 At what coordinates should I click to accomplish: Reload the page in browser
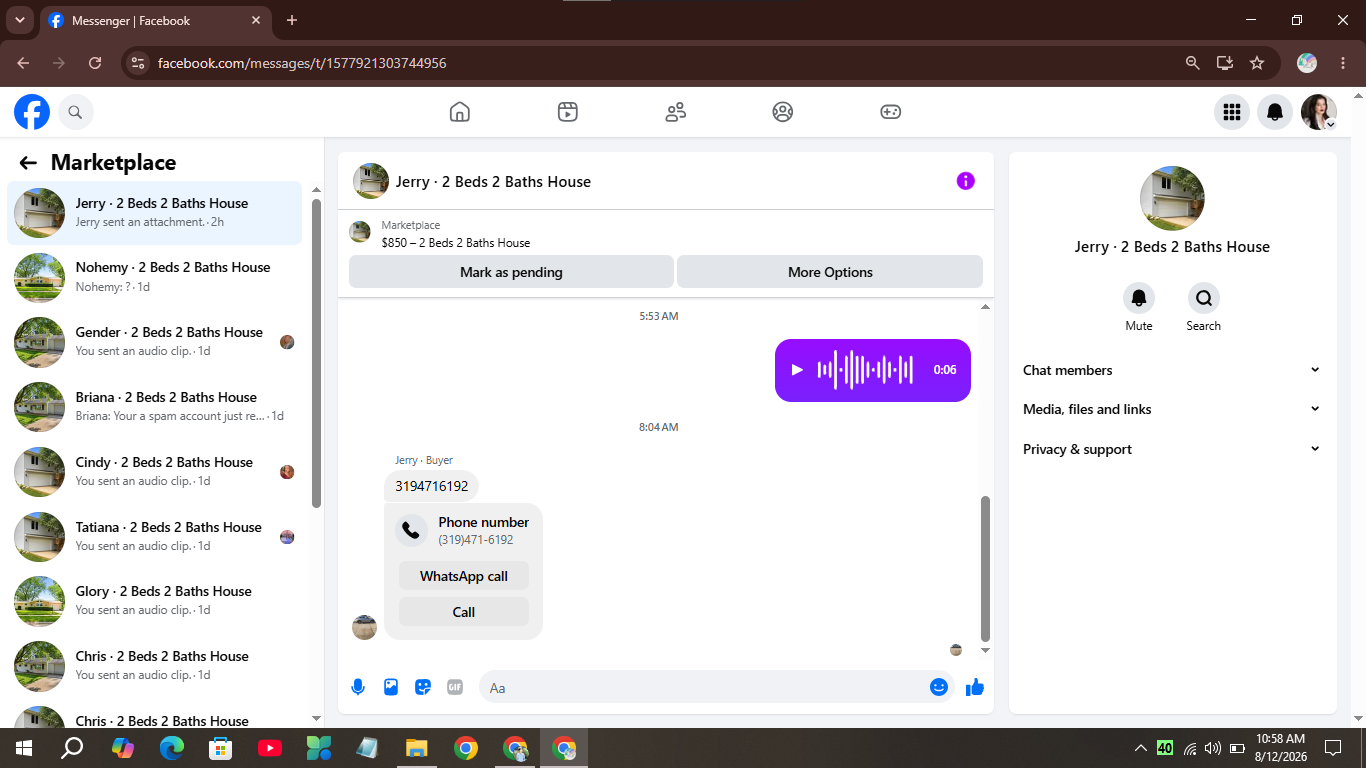point(95,63)
